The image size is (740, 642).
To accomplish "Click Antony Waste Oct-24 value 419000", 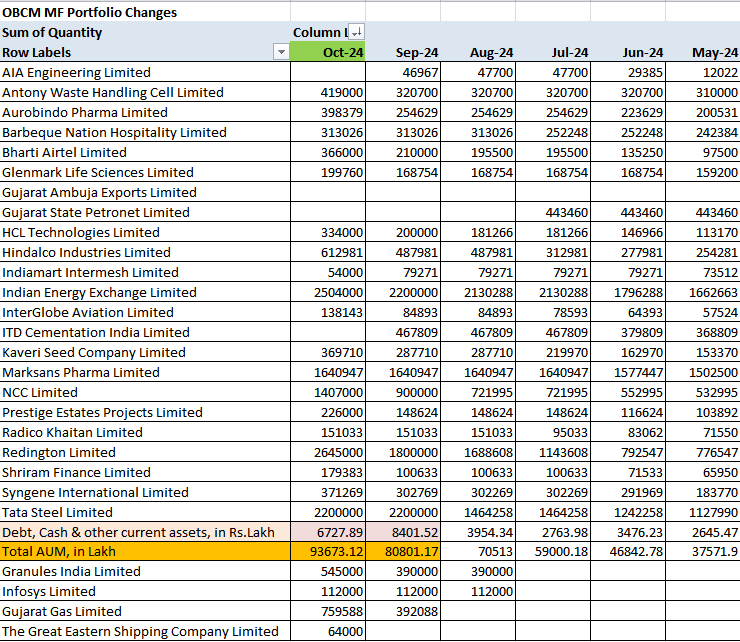I will pos(342,93).
